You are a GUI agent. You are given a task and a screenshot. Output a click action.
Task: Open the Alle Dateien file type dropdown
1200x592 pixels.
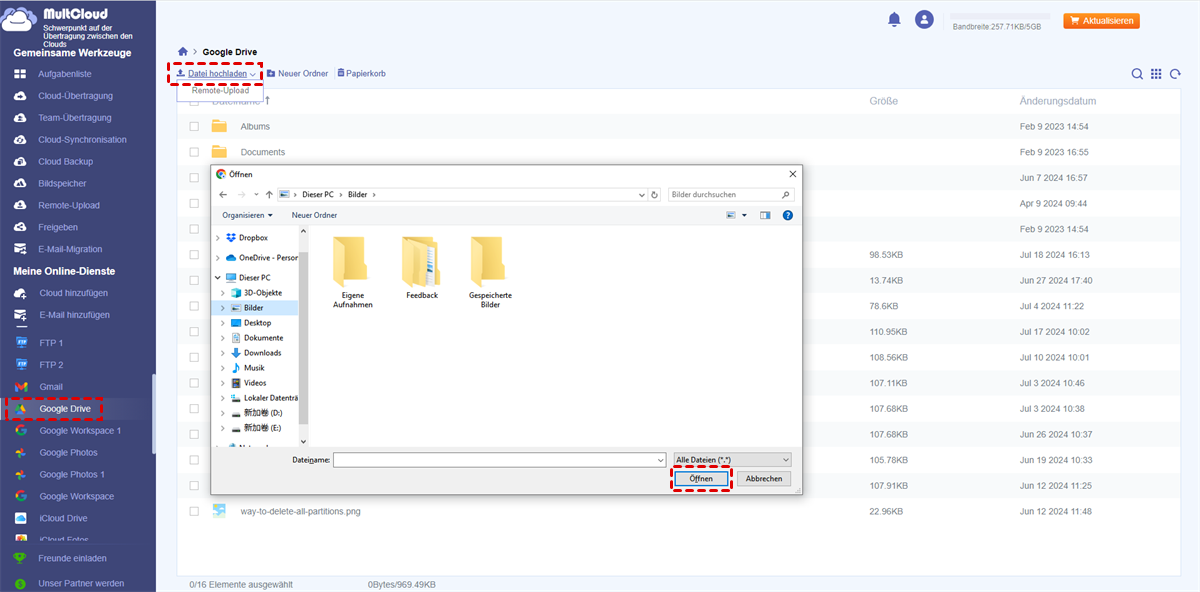tap(733, 459)
